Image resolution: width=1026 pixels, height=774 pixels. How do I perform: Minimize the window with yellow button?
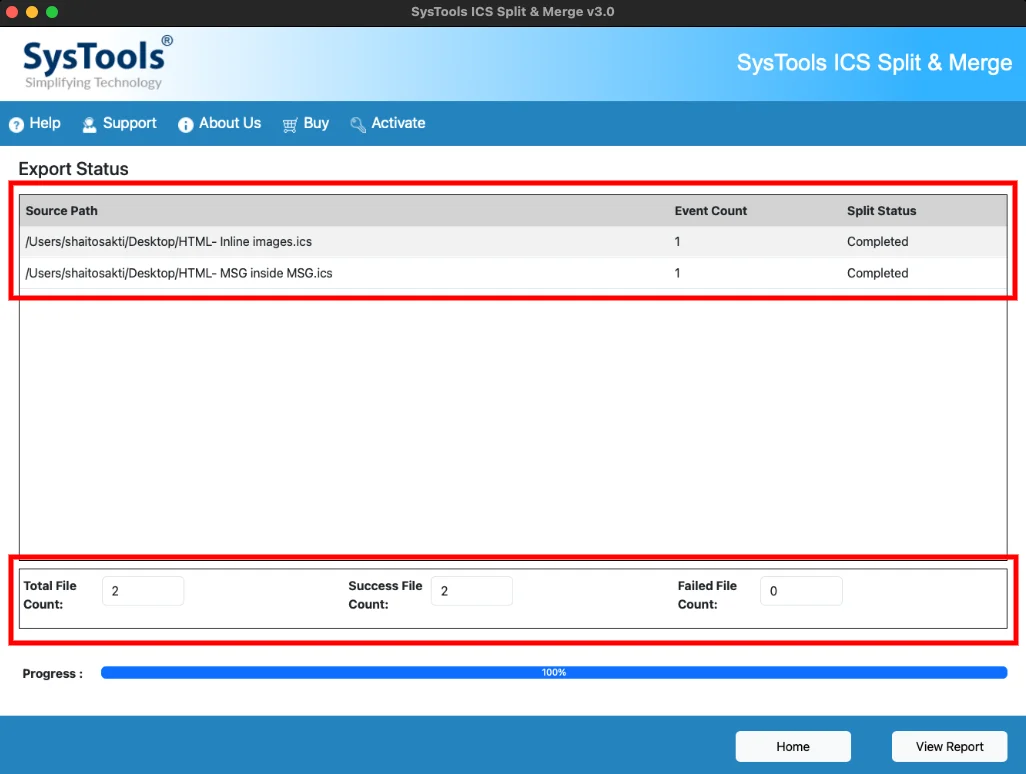click(x=31, y=12)
